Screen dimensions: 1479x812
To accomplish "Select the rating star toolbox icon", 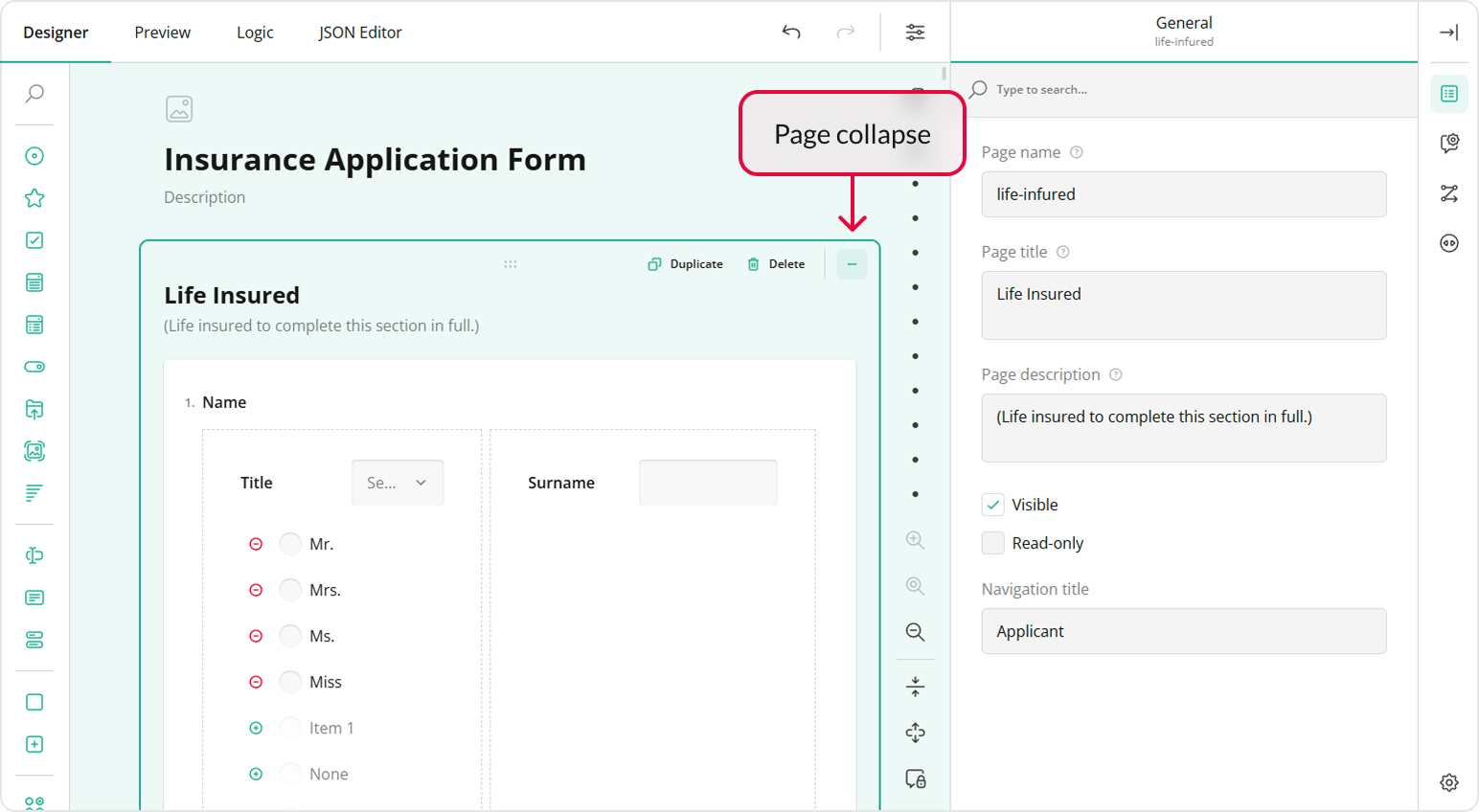I will [34, 198].
